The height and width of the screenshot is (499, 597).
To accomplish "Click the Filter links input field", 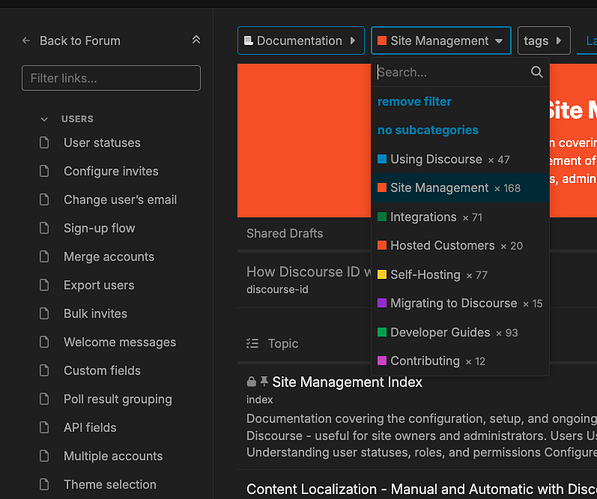I will click(x=111, y=78).
